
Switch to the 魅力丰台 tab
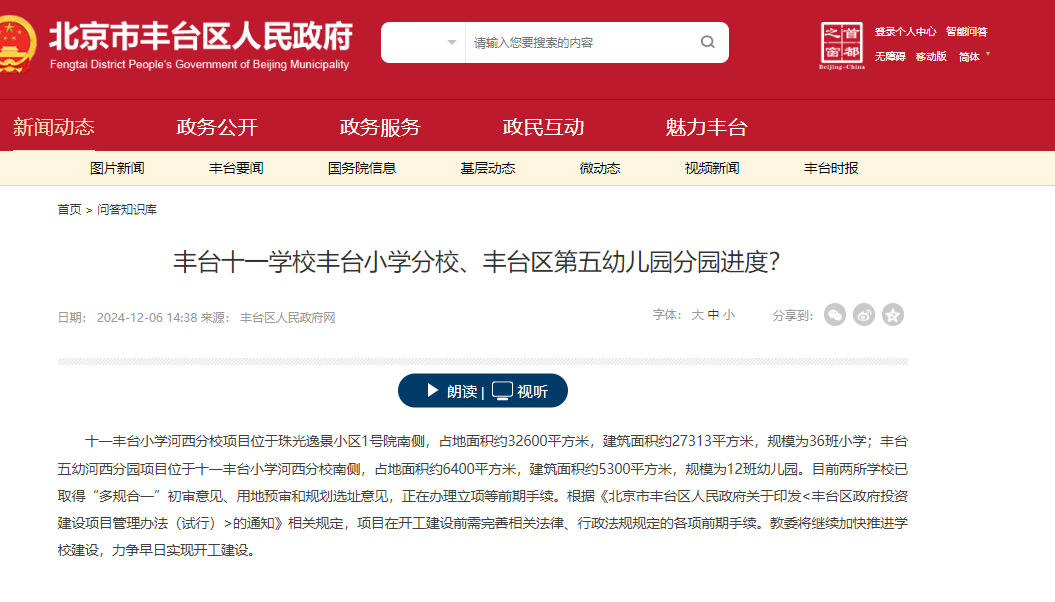pyautogui.click(x=706, y=127)
